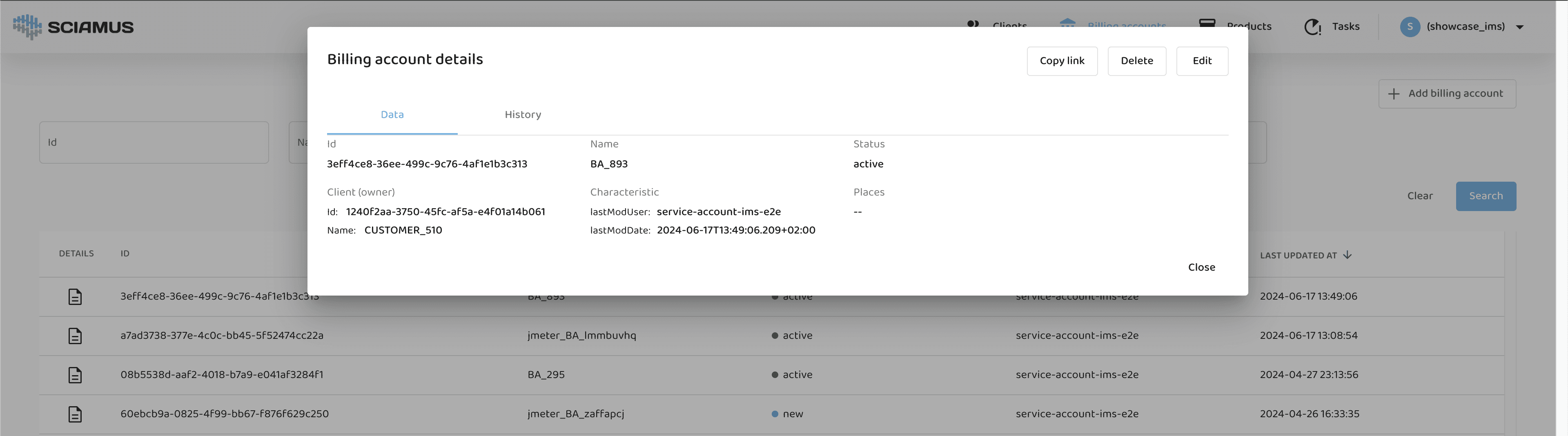Toggle sort arrow on Last Updated At
The height and width of the screenshot is (436, 1568).
point(1347,255)
